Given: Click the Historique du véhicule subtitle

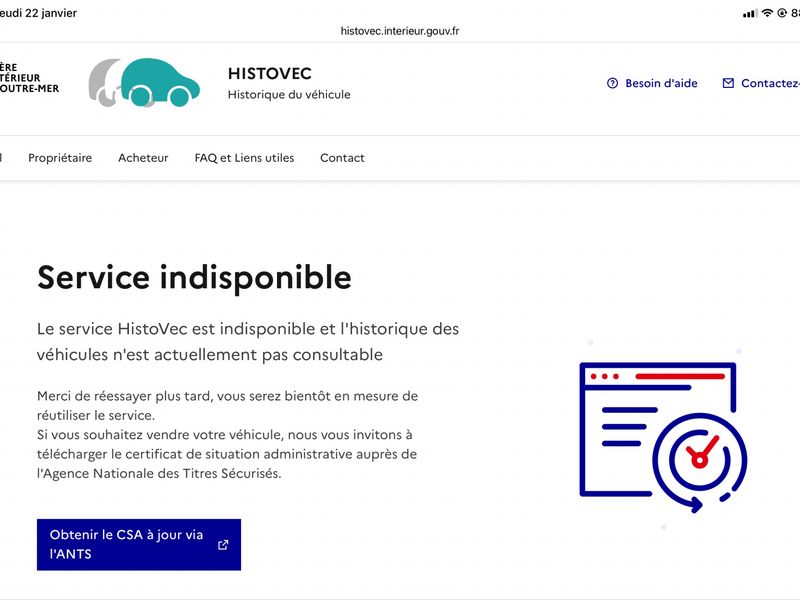Looking at the screenshot, I should click(289, 95).
